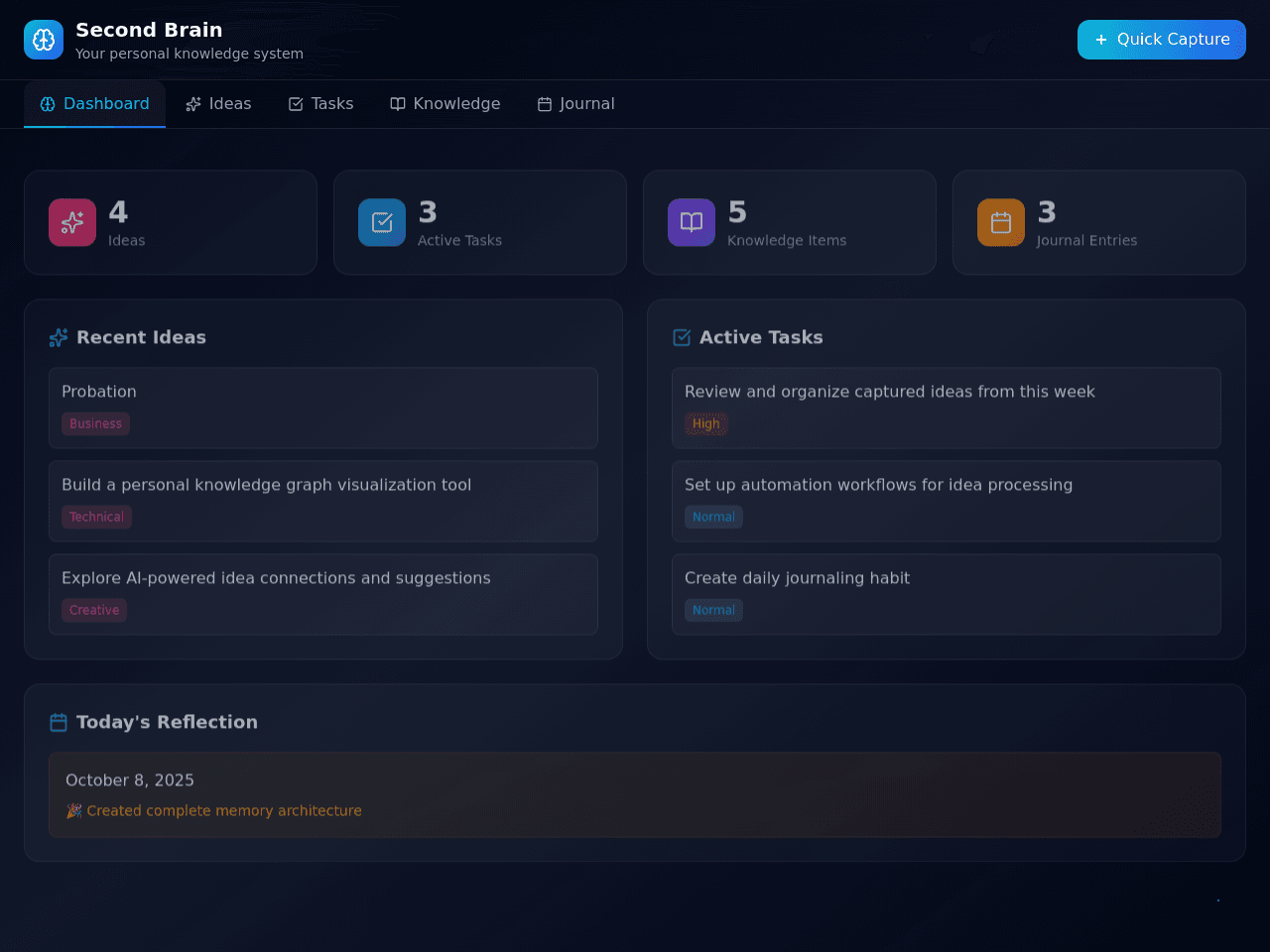
Task: Open the Tasks tab
Action: 320,104
